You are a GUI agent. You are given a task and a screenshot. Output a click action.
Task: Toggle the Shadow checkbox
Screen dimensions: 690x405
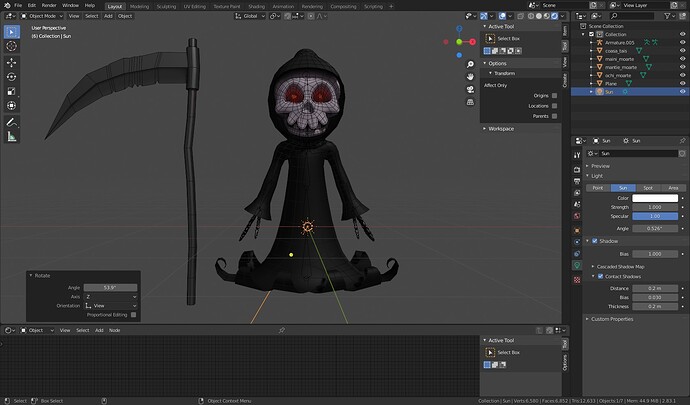click(x=595, y=241)
